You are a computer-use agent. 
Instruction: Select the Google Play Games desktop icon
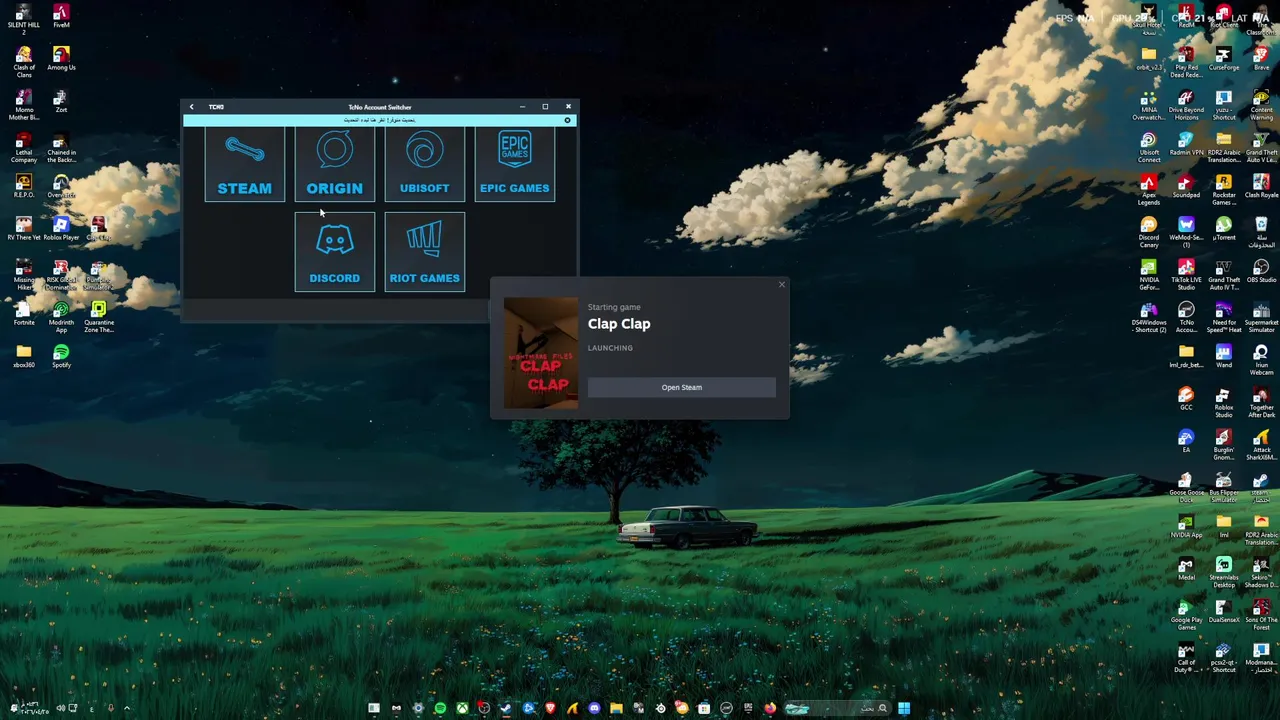(x=1186, y=615)
